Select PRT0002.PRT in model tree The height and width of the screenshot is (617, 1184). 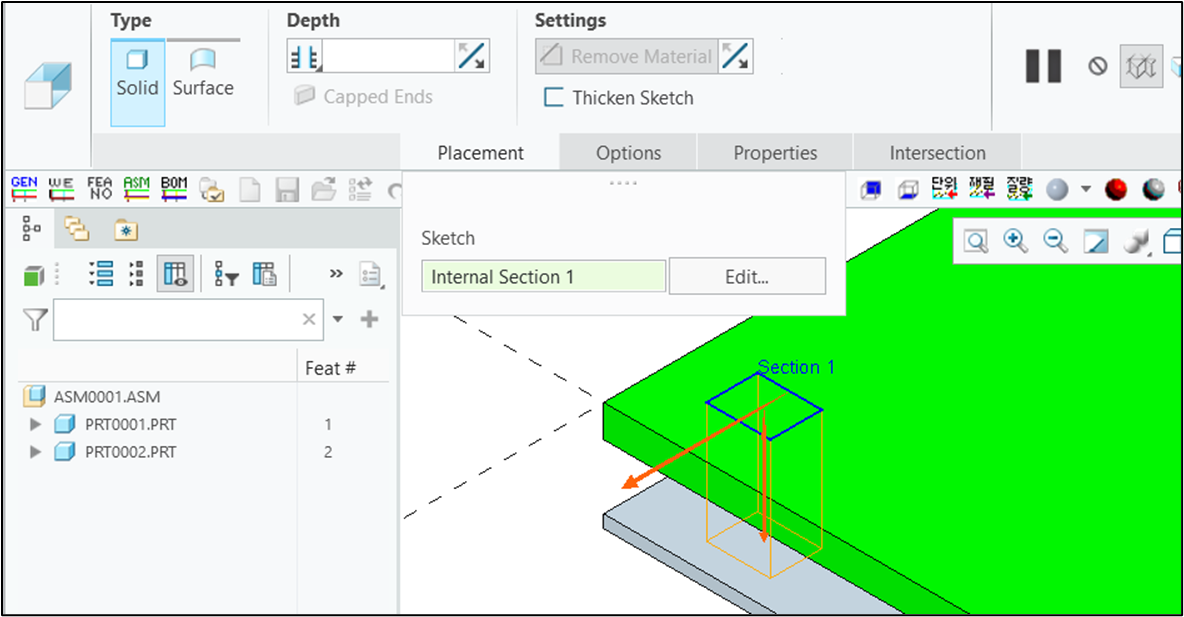click(x=130, y=452)
